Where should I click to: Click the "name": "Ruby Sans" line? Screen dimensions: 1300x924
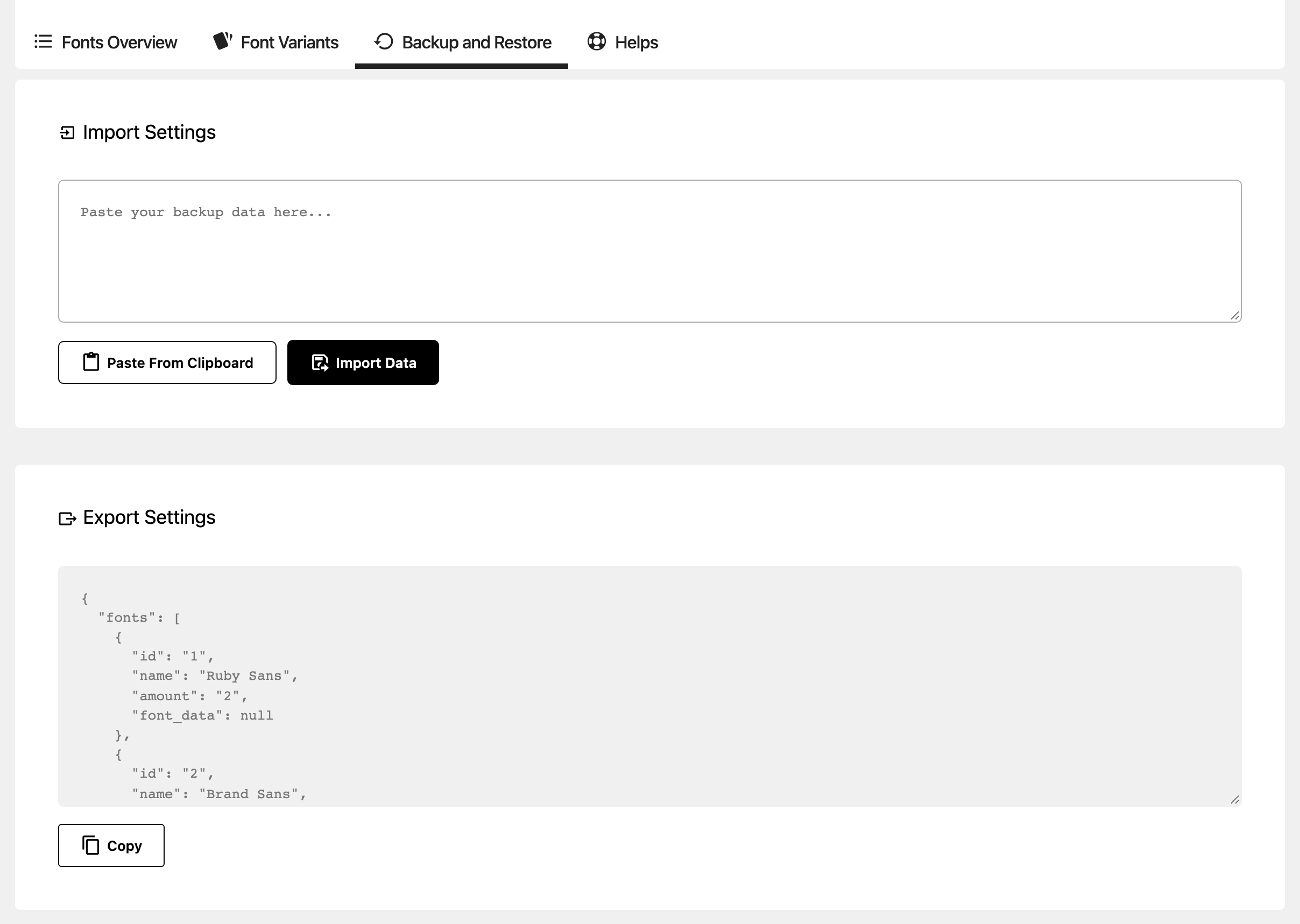[x=215, y=676]
